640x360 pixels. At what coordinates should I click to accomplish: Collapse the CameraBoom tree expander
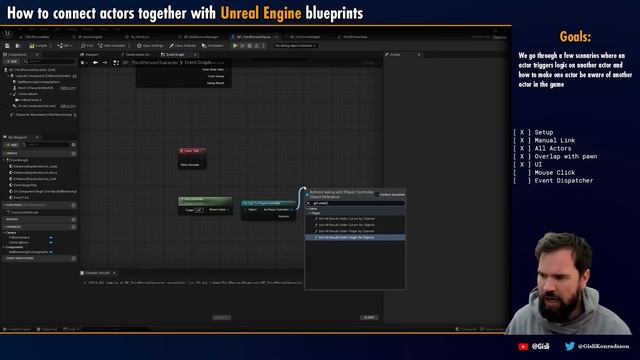[x=11, y=94]
